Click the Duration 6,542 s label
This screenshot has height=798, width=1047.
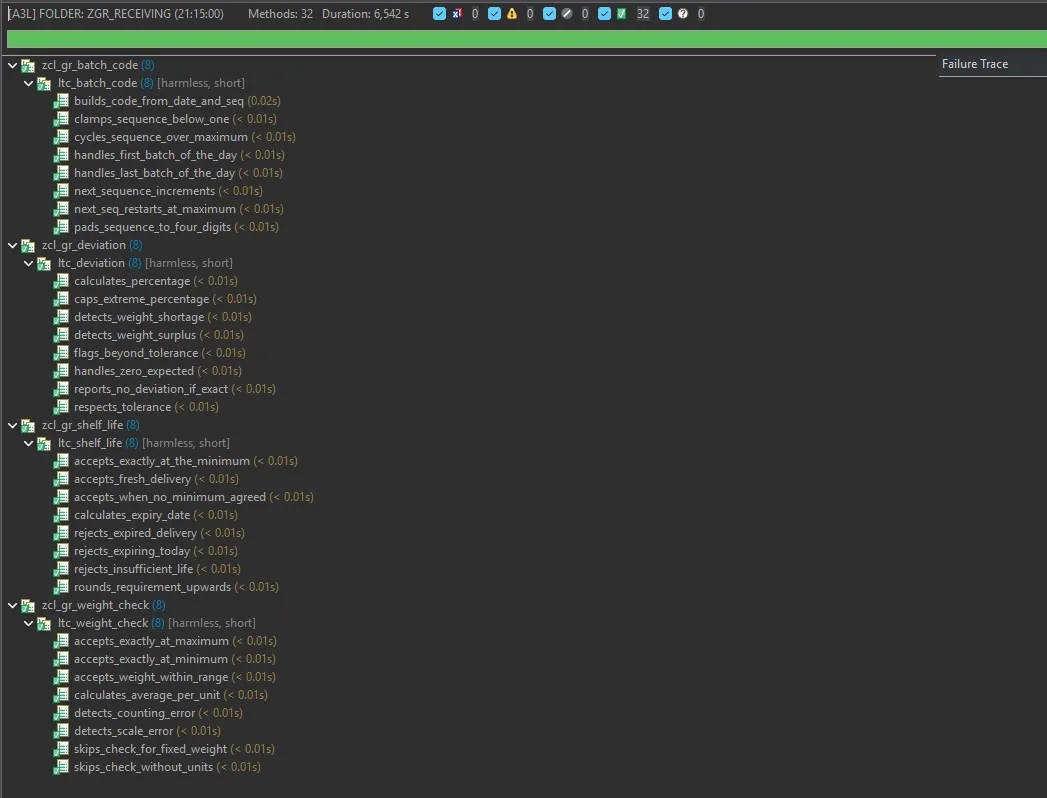tap(365, 13)
